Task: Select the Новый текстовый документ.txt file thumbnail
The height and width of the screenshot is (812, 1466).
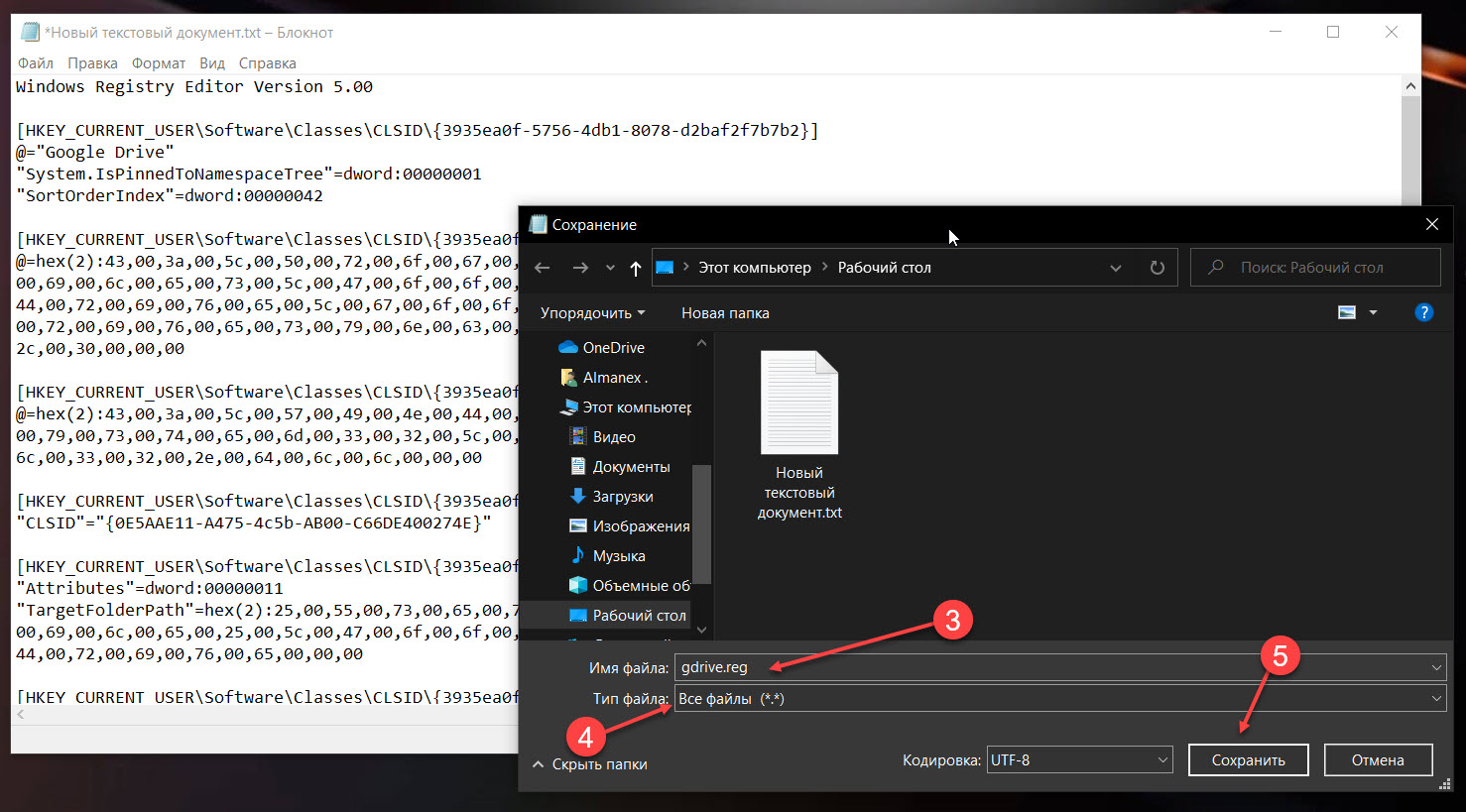Action: [799, 403]
